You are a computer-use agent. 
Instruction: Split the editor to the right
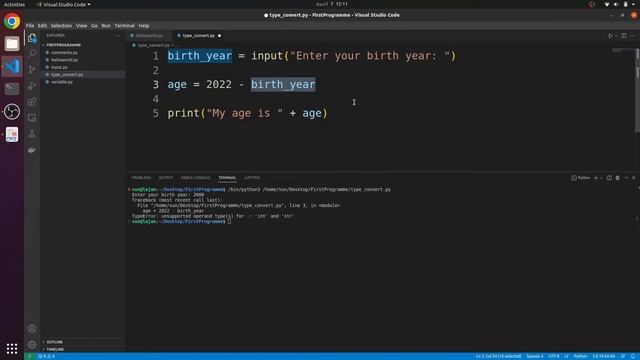click(624, 36)
